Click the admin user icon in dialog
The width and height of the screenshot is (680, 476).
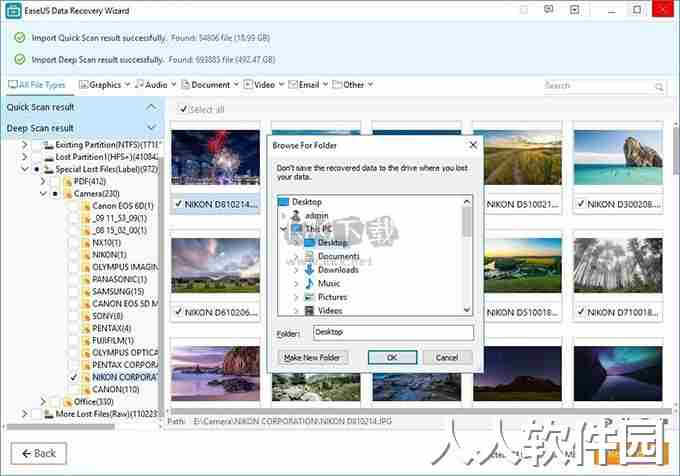296,215
